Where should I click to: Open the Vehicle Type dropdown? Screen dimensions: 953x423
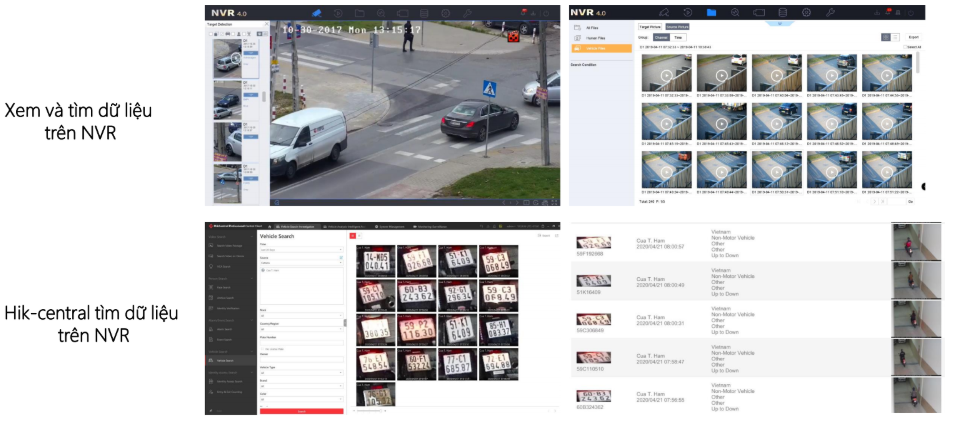point(301,373)
